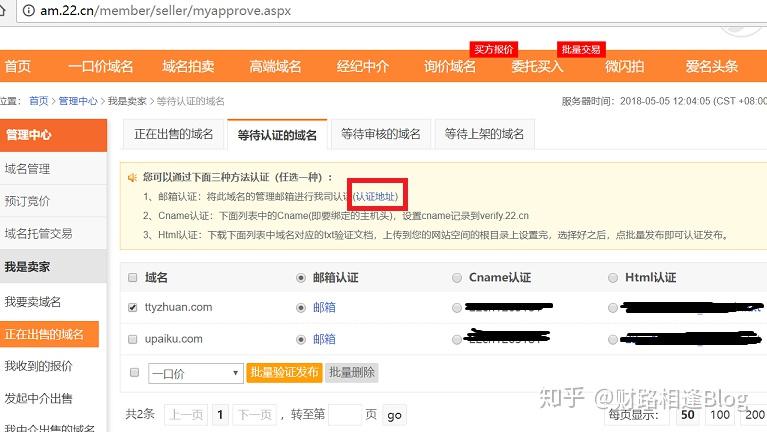The width and height of the screenshot is (767, 432).
Task: Select 邮箱认证 header radio button
Action: coord(301,278)
